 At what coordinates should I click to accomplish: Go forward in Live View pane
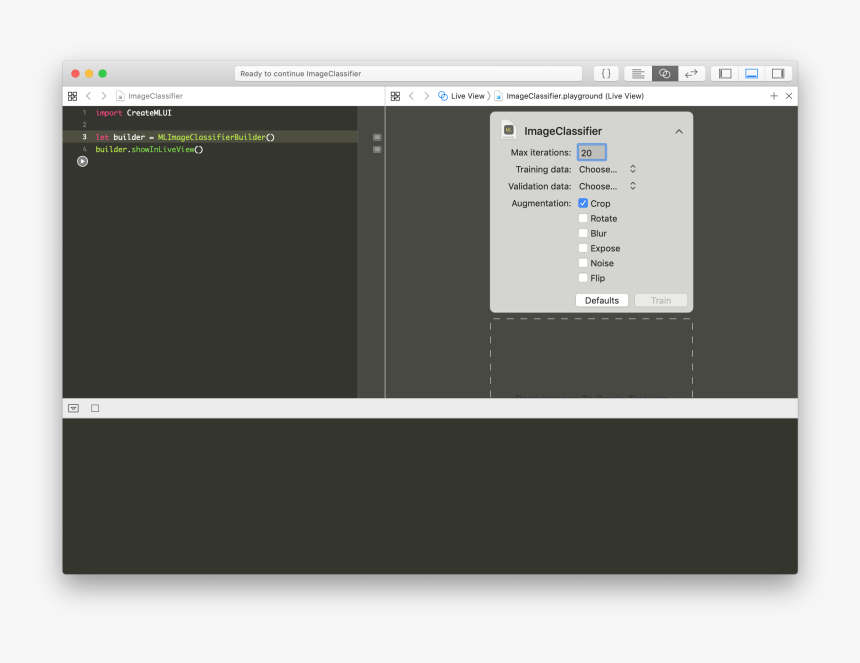pyautogui.click(x=427, y=96)
